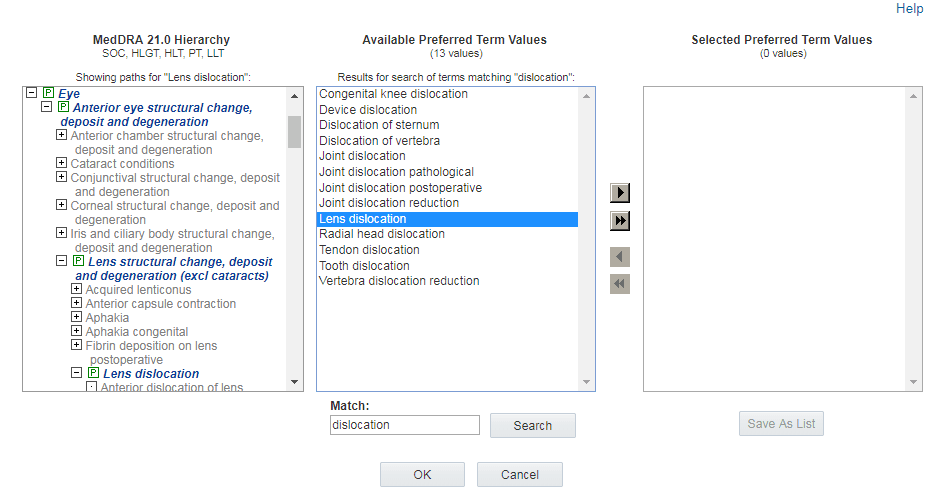Image resolution: width=931 pixels, height=491 pixels.
Task: Click remove all terms double-left-arrow button
Action: pyautogui.click(x=620, y=284)
